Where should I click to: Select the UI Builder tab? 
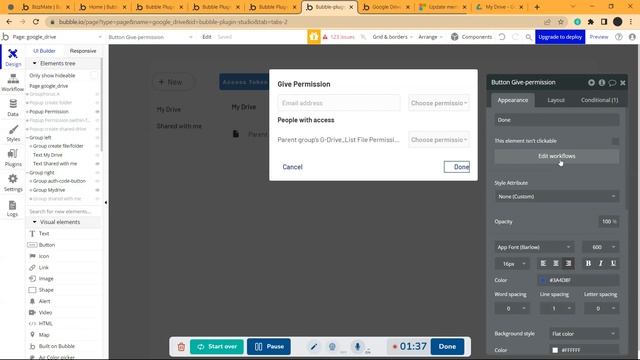44,51
